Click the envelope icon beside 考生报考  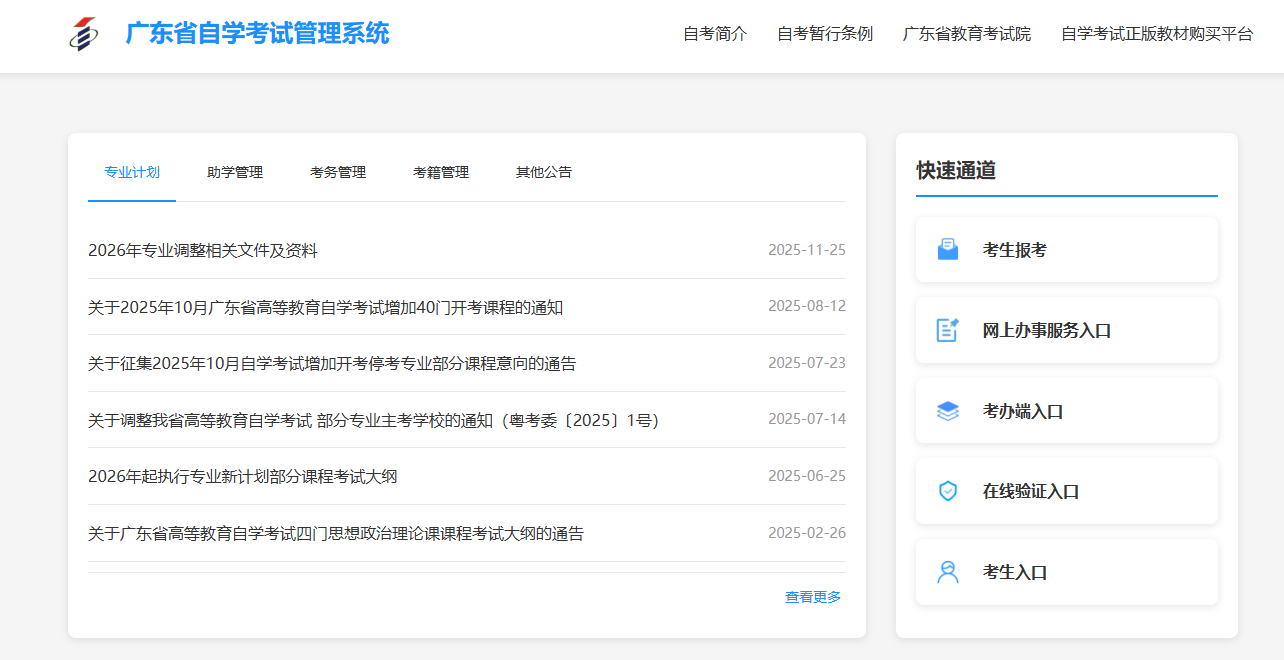[947, 250]
